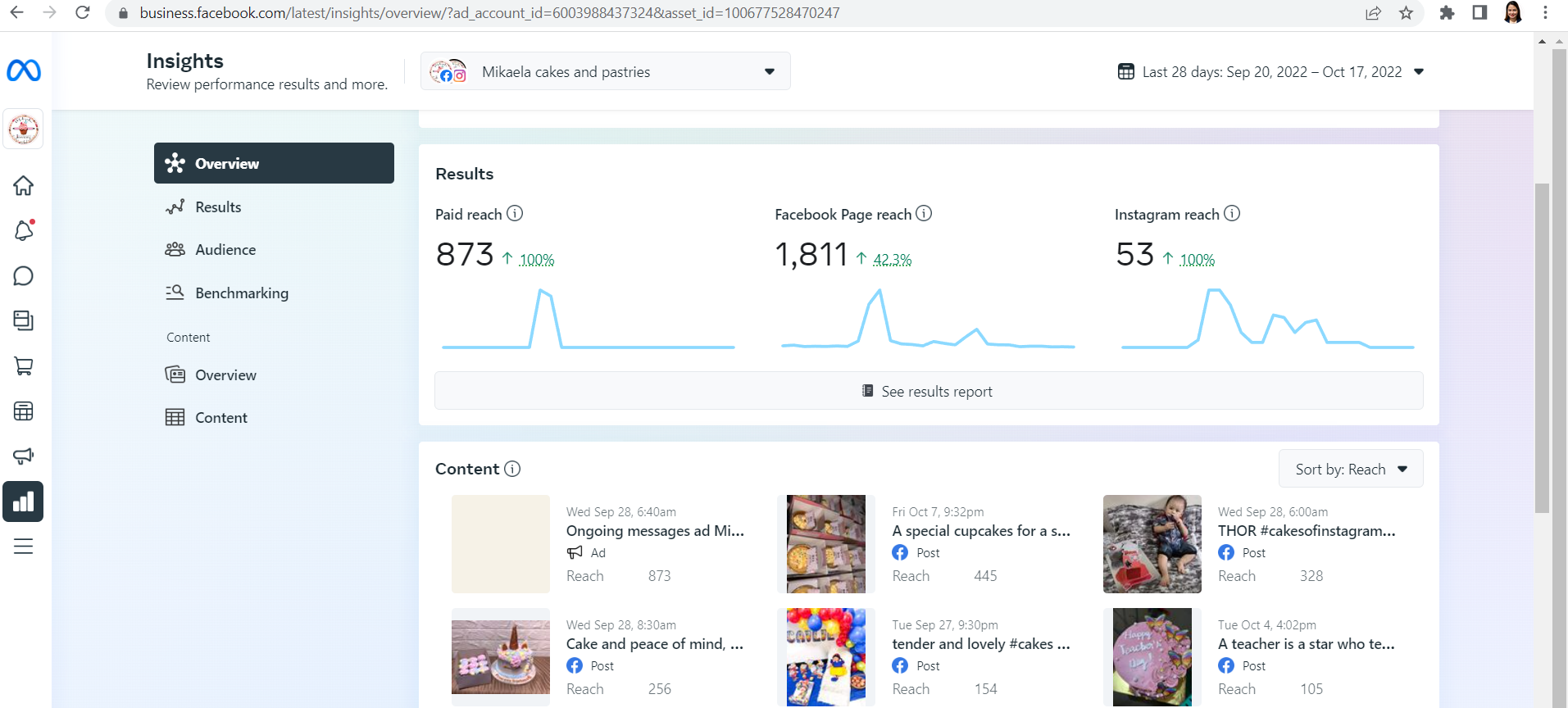Open the table grid icon in sidebar
This screenshot has width=1568, height=708.
point(24,411)
